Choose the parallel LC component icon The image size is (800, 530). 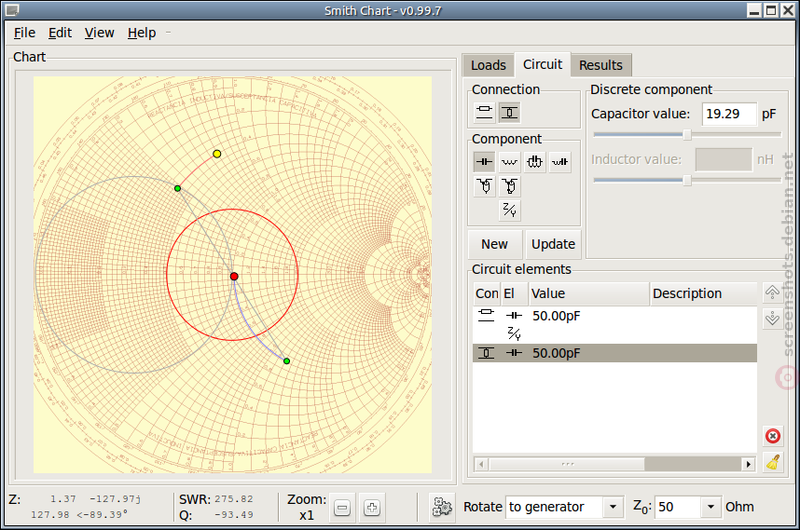click(x=534, y=162)
